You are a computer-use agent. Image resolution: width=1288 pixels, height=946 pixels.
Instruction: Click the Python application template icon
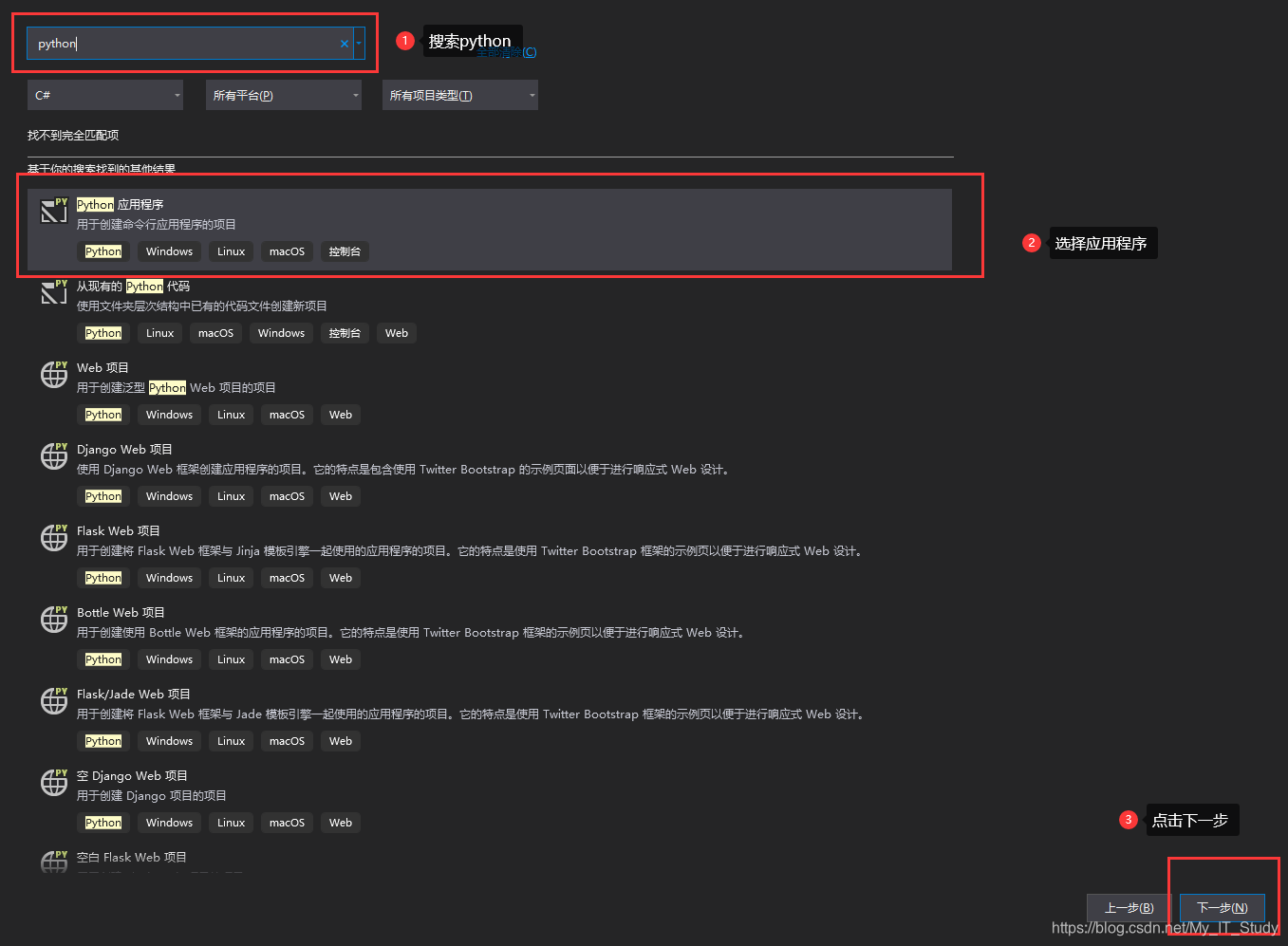pos(54,211)
